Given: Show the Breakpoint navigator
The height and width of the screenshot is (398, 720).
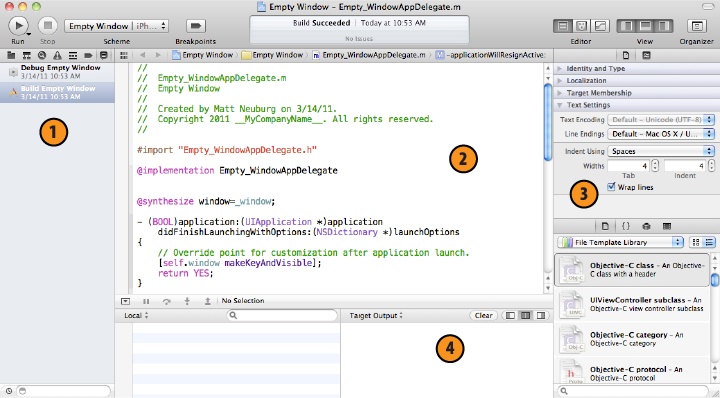Looking at the screenshot, I should [x=89, y=56].
